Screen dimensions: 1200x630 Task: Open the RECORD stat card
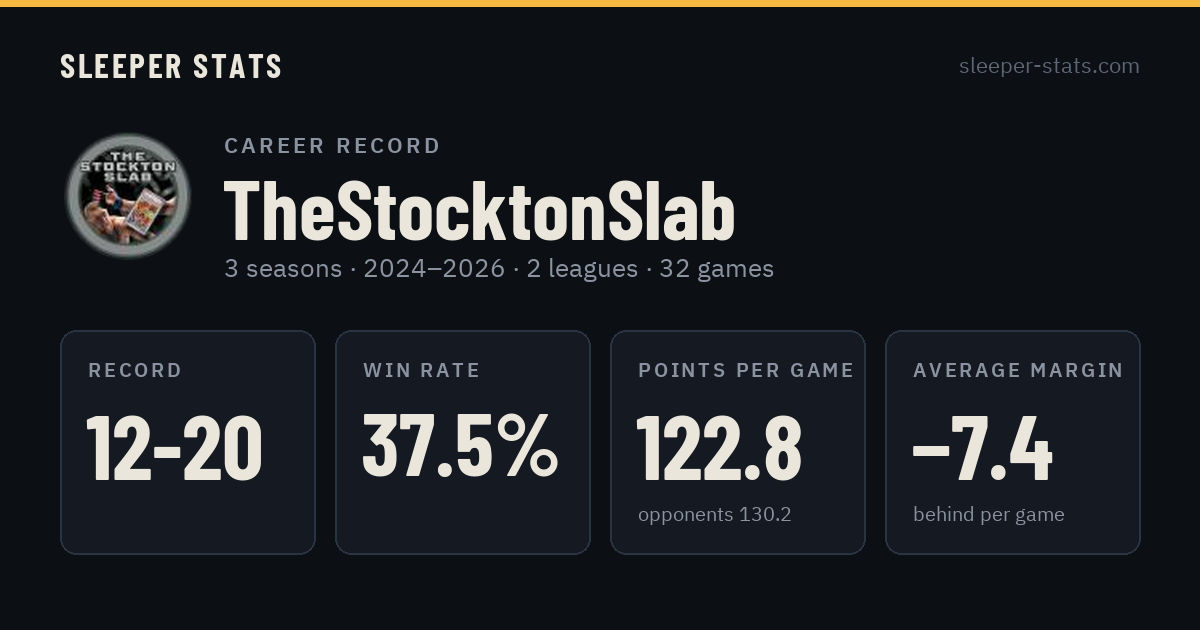(x=188, y=442)
